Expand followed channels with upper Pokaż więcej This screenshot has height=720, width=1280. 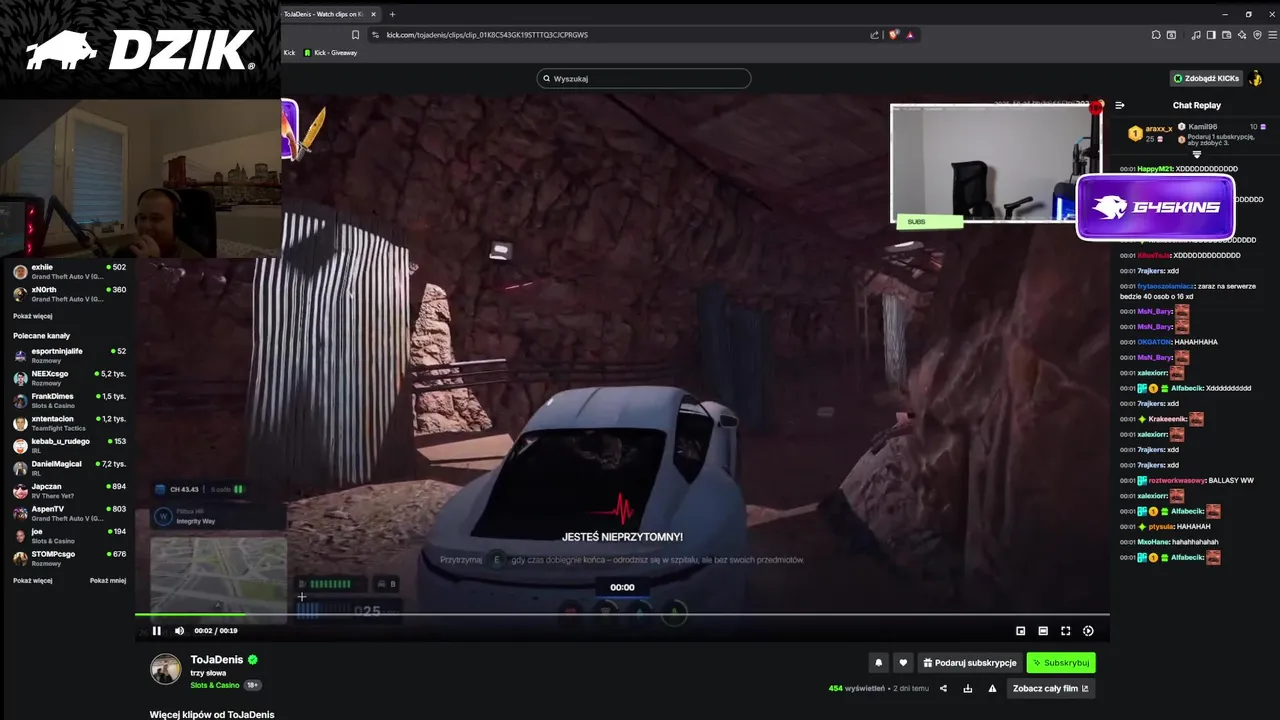point(33,316)
